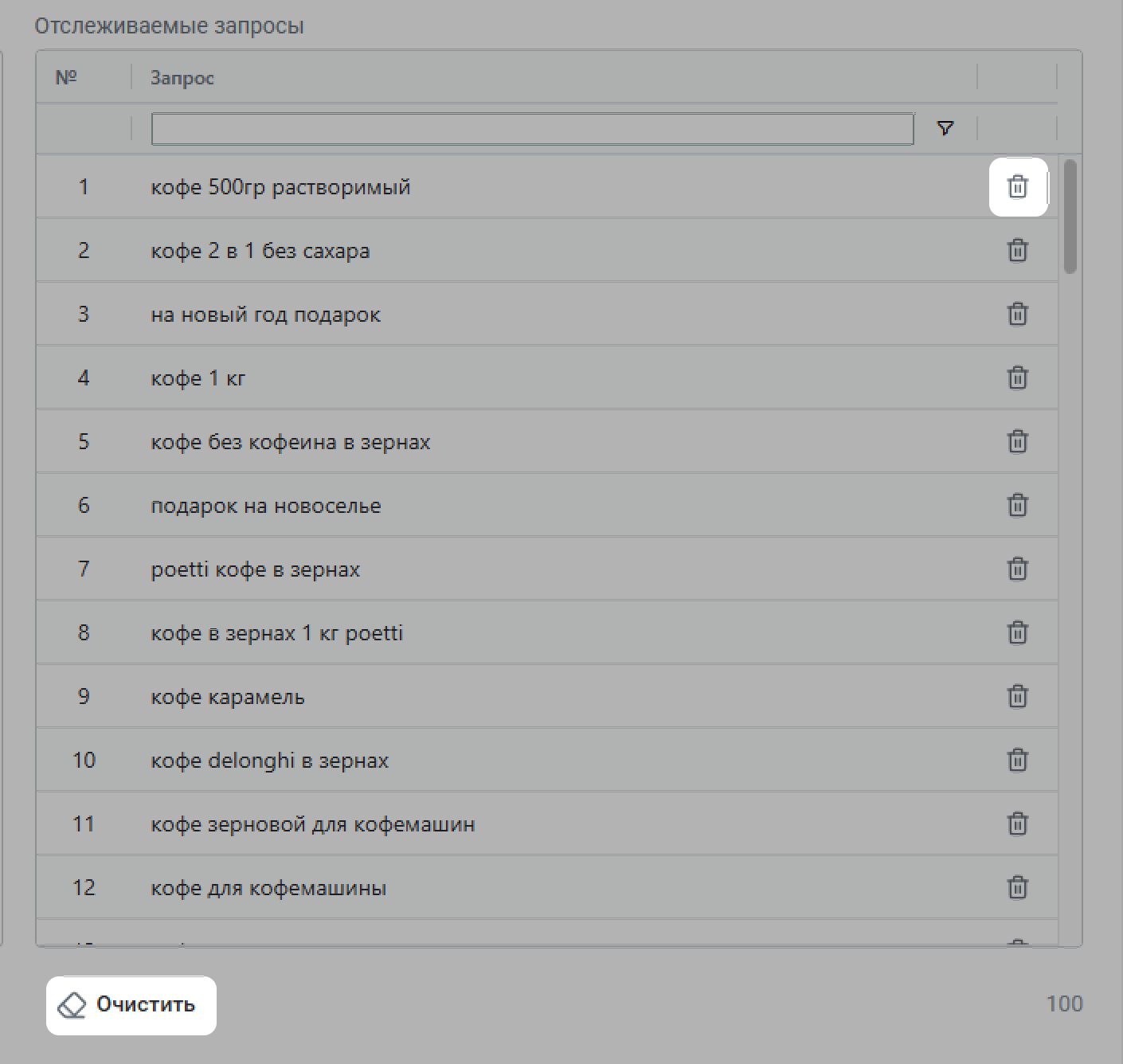This screenshot has width=1123, height=1064.
Task: Delete query number 8 with trash icon
Action: click(x=1017, y=632)
